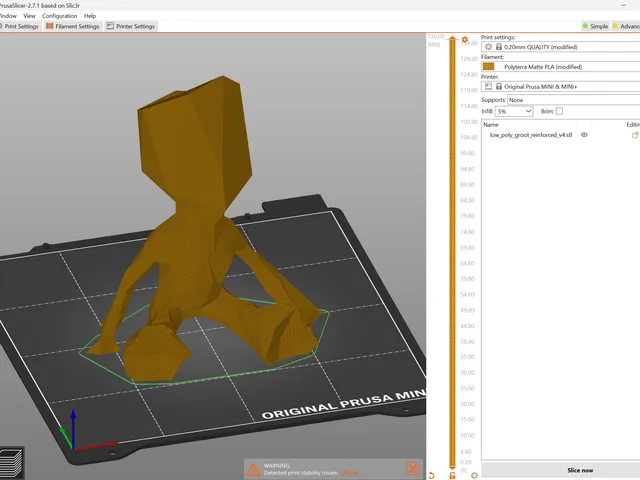640x480 pixels.
Task: Click the Printer Settings tab icon
Action: (110, 26)
